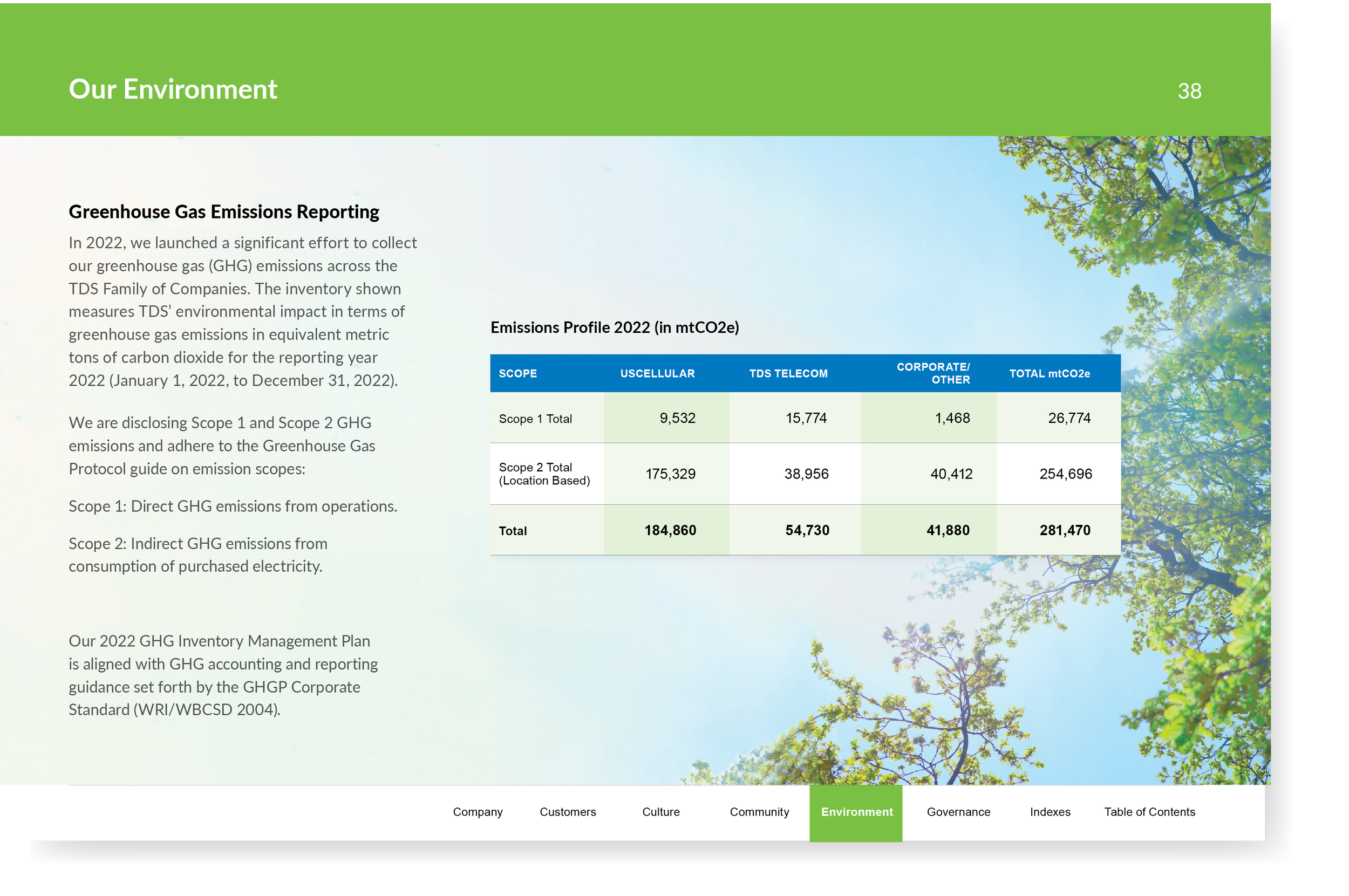Viewport: 1349px width, 896px height.
Task: Click the TOTAL mtCO2e column header
Action: [x=1049, y=373]
